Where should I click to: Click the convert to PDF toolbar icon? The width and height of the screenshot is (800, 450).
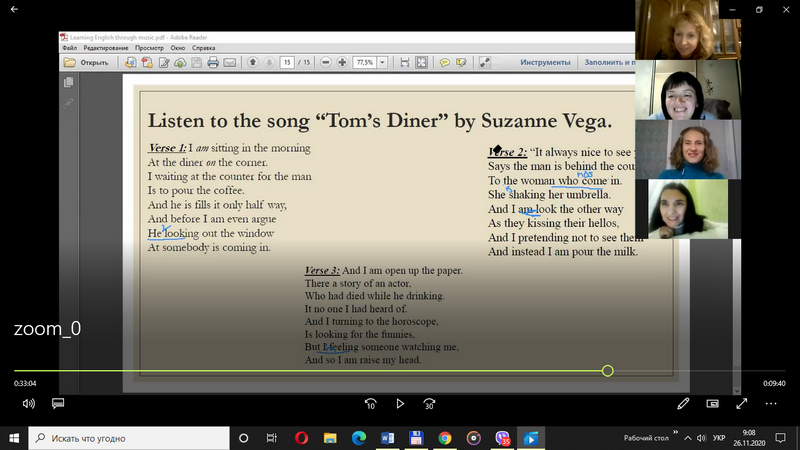click(147, 62)
